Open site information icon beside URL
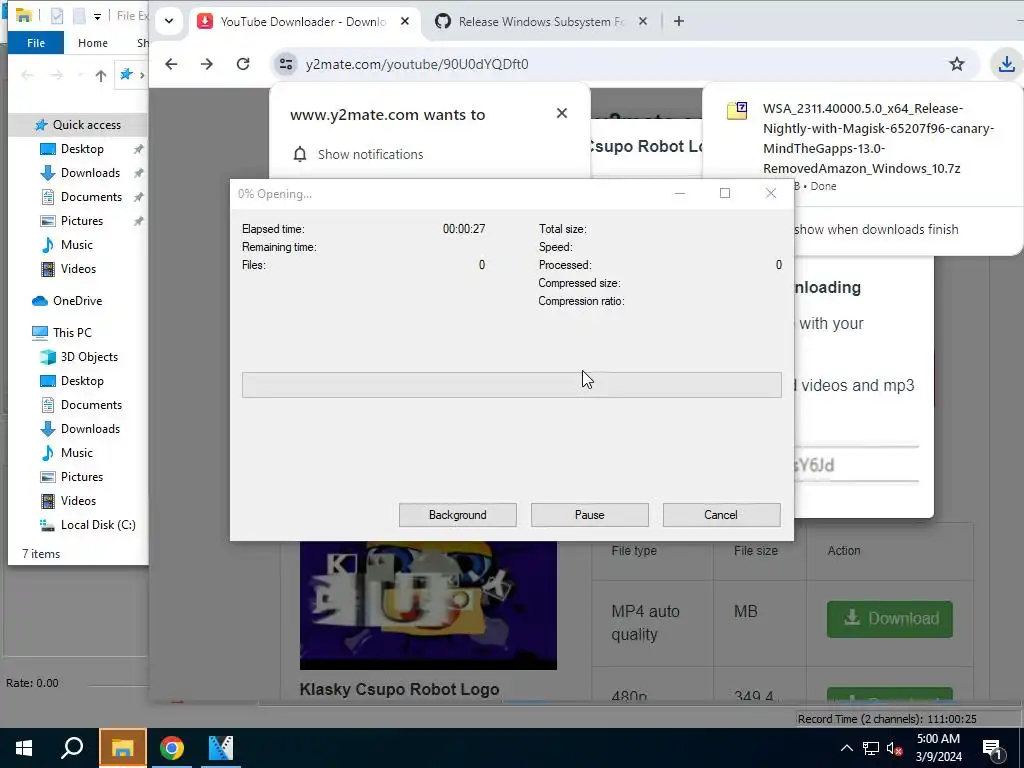Image resolution: width=1024 pixels, height=768 pixels. click(x=286, y=64)
